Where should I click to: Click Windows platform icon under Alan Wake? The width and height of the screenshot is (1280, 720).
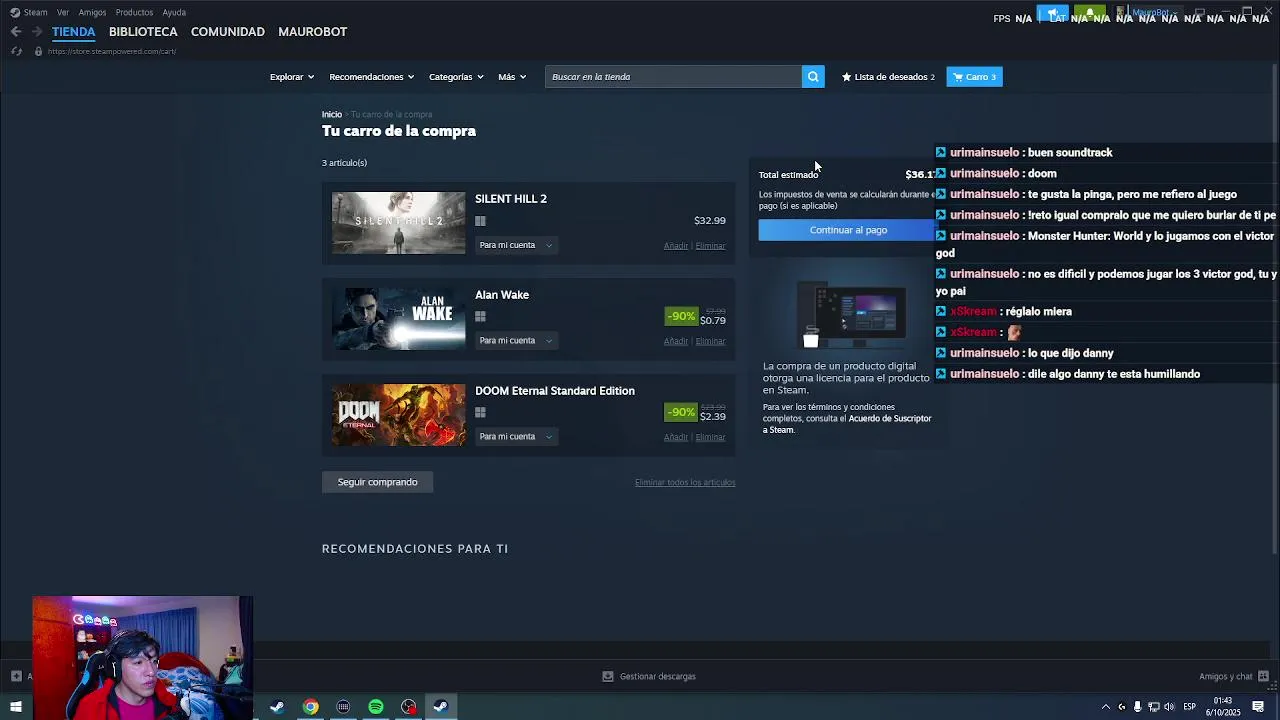click(480, 317)
